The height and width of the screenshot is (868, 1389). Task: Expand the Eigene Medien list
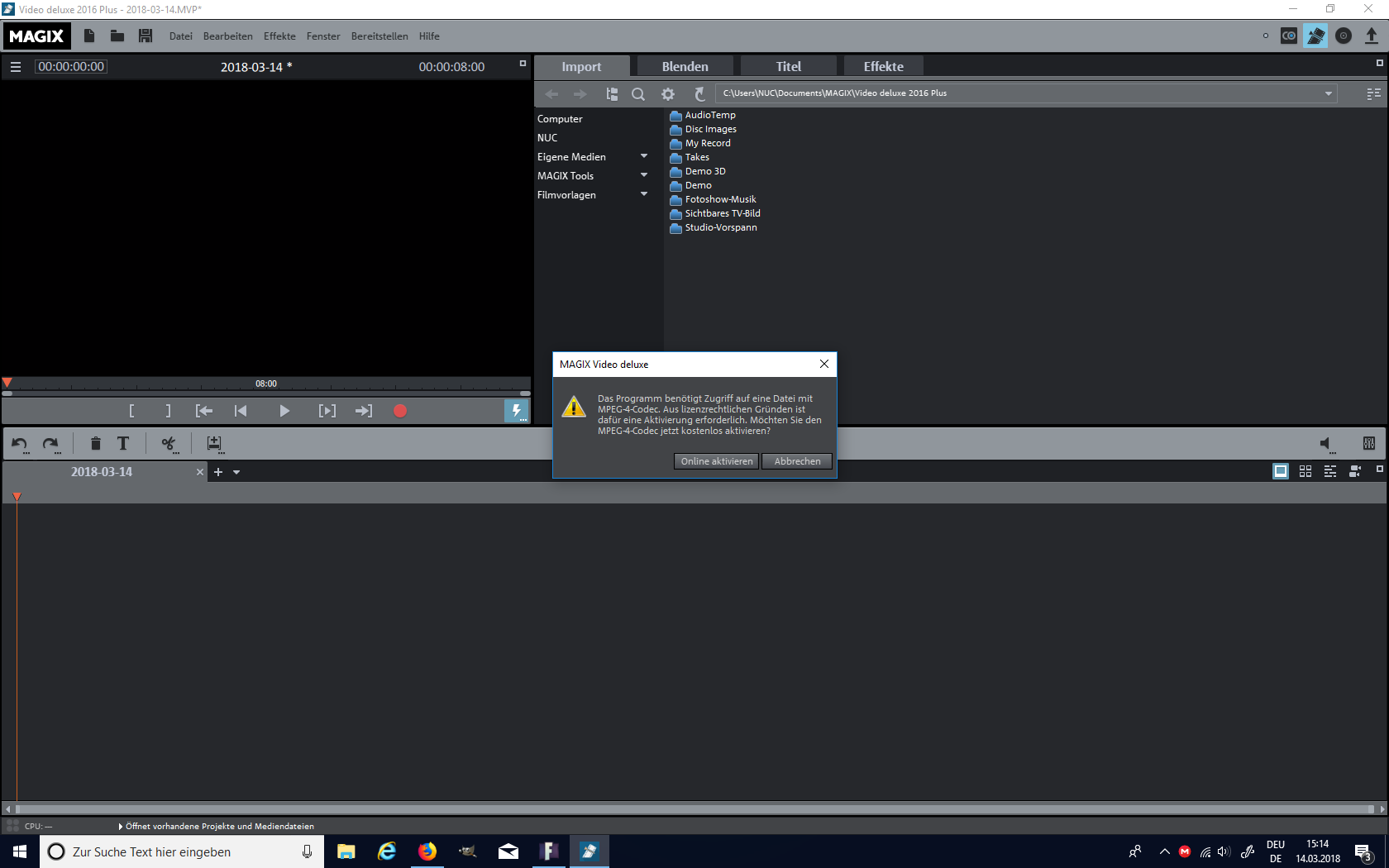[x=644, y=156]
